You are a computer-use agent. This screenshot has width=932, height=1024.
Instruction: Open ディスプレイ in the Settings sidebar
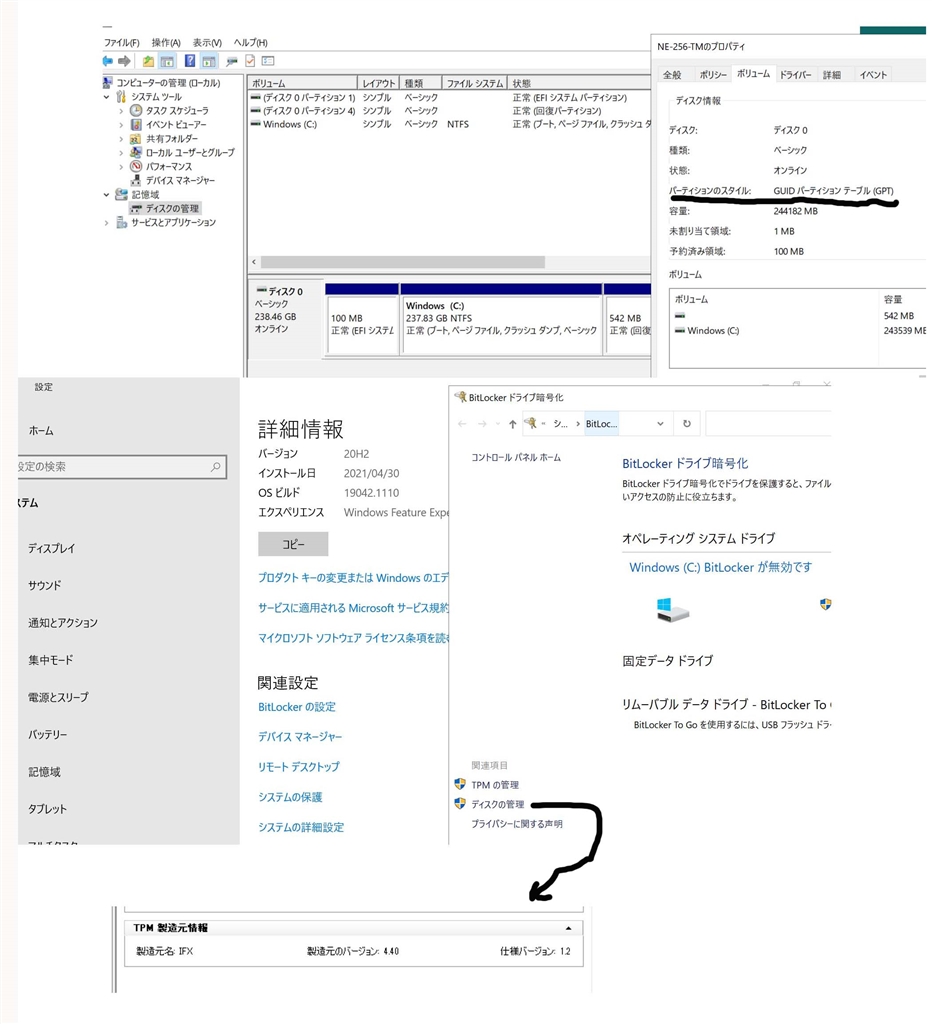[52, 548]
